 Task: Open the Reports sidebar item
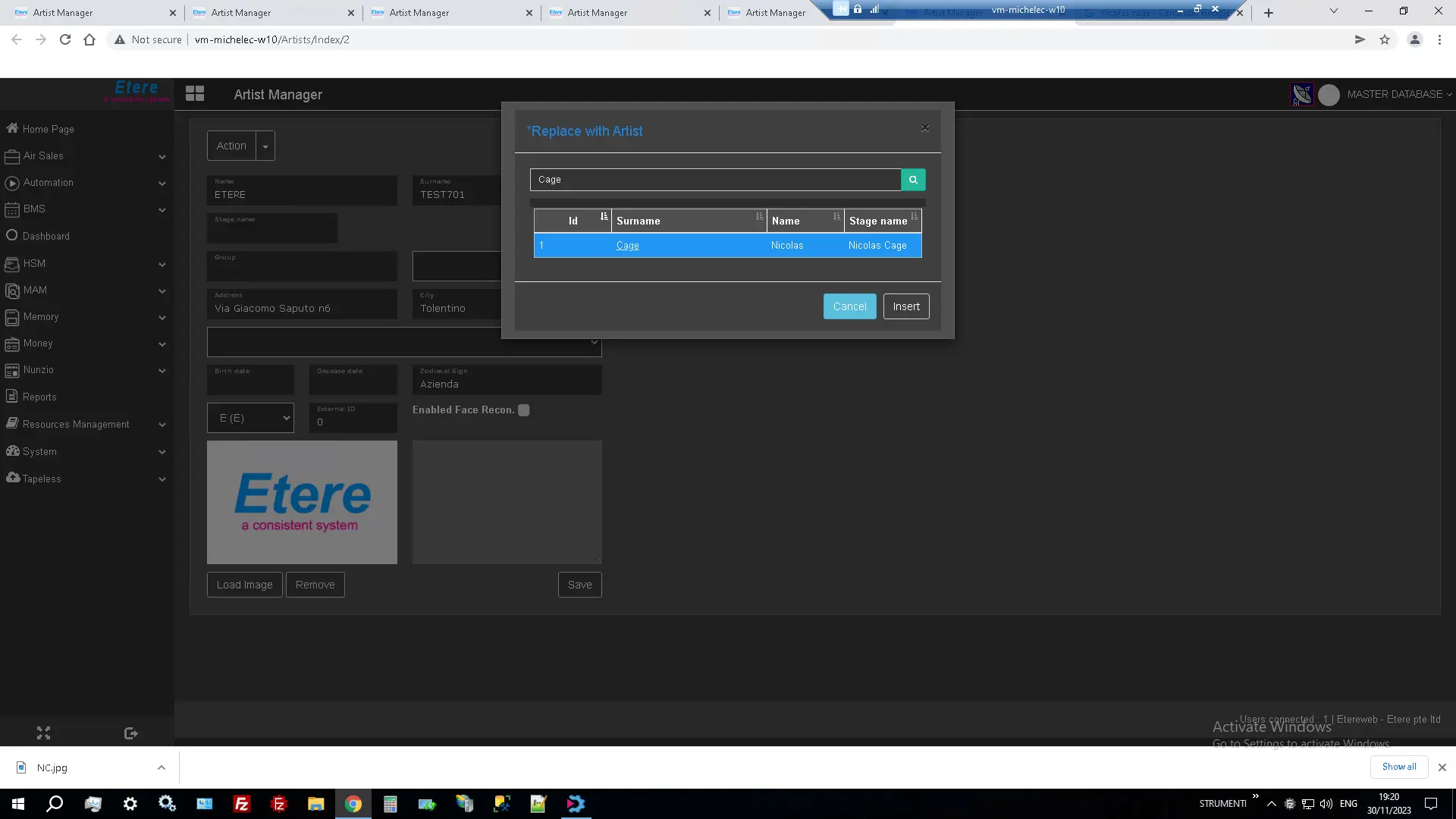[x=39, y=397]
